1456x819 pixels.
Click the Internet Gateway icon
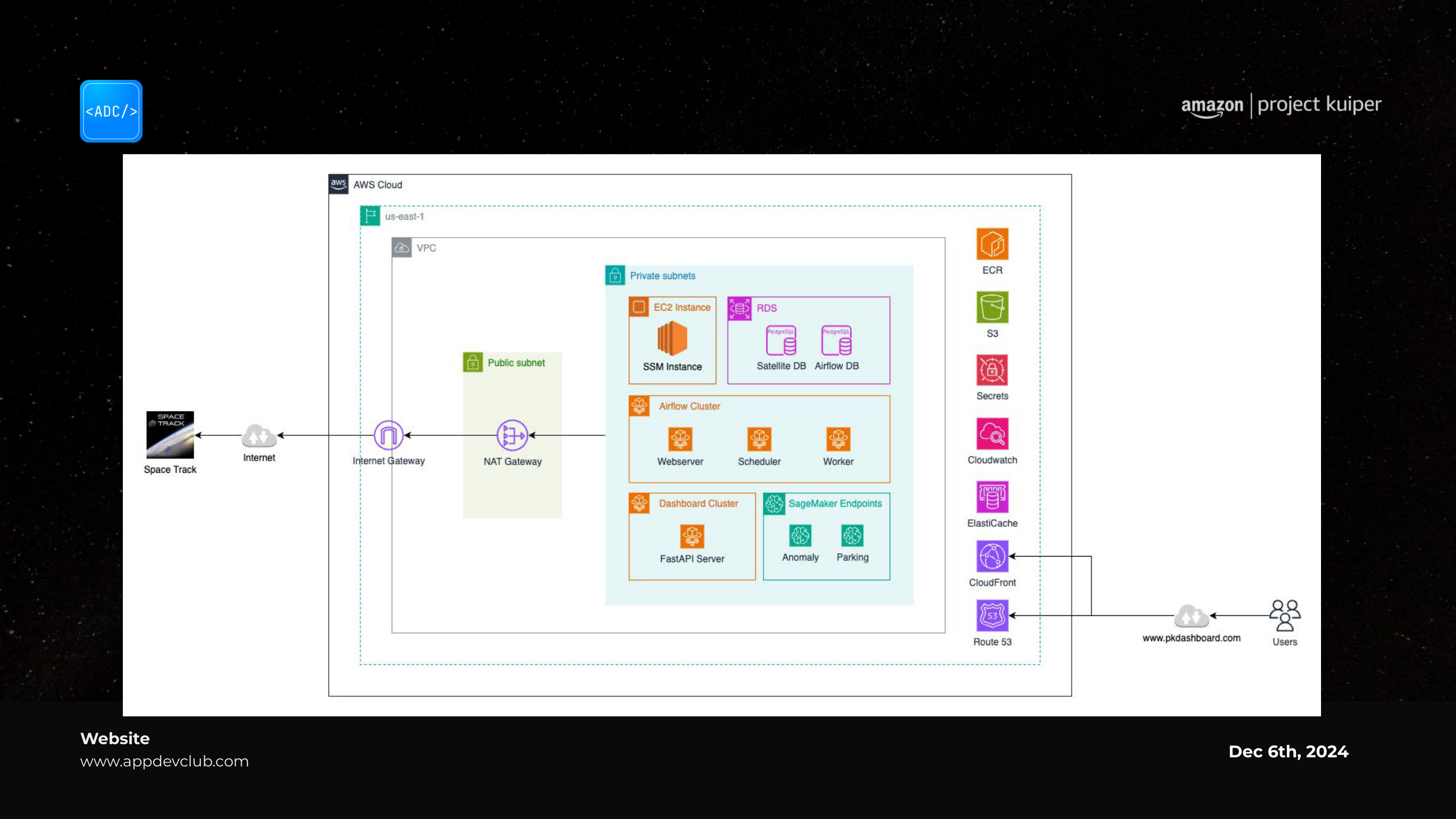388,435
